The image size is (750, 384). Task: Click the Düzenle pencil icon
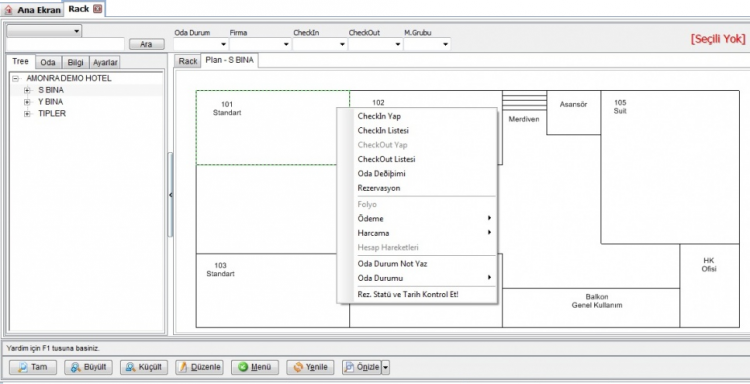tap(184, 367)
